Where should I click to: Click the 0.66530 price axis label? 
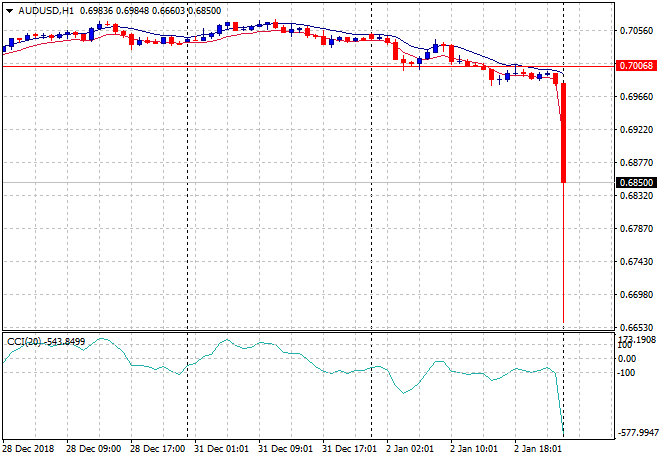pyautogui.click(x=637, y=328)
